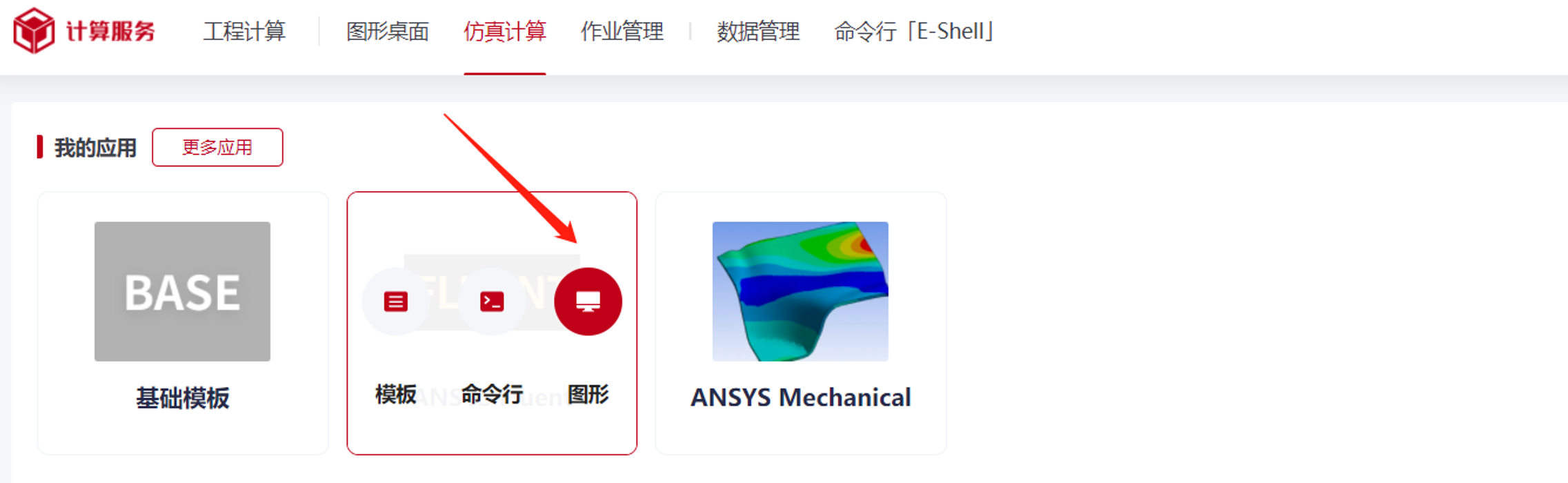Click the ANSYS Mechanical card title

tap(800, 397)
